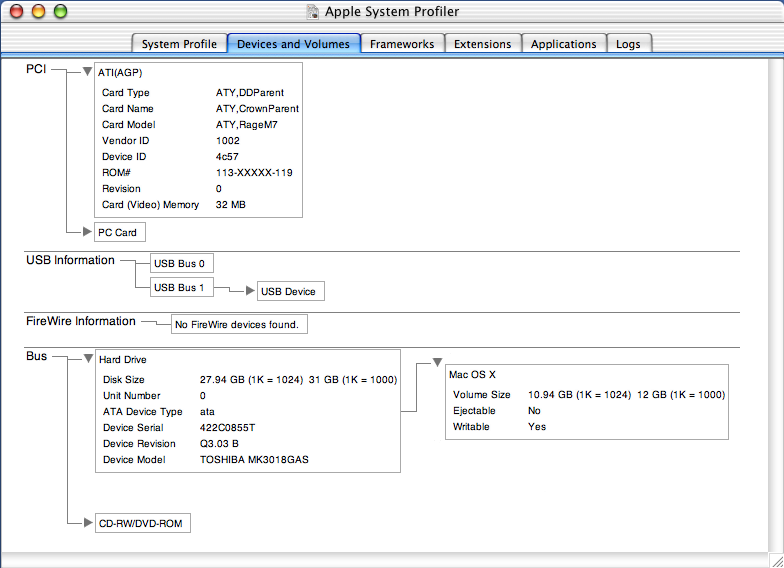Click the ATA Device Type value ata
The width and height of the screenshot is (784, 568).
point(207,412)
